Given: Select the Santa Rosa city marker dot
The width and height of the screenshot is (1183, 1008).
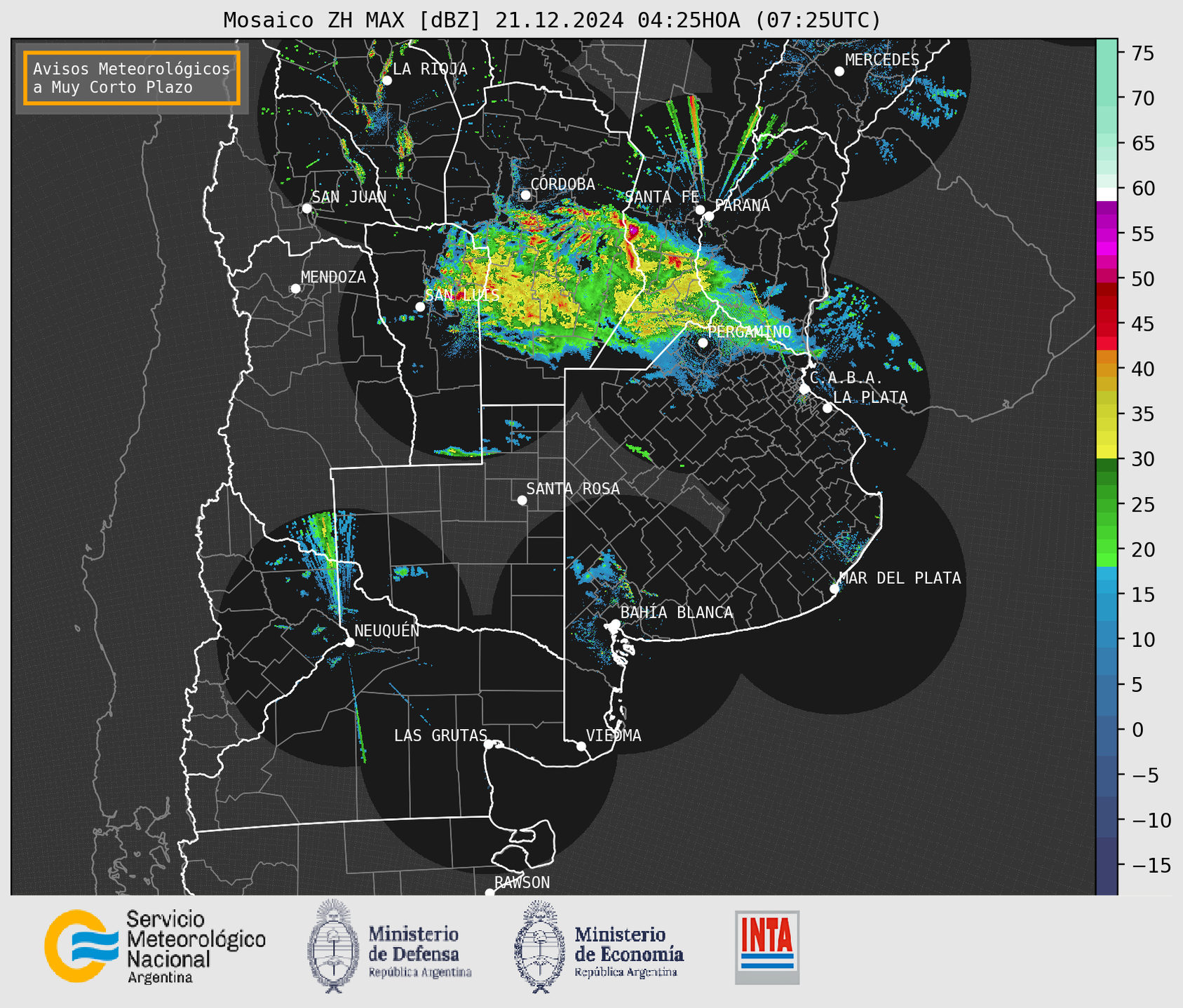Looking at the screenshot, I should 522,500.
